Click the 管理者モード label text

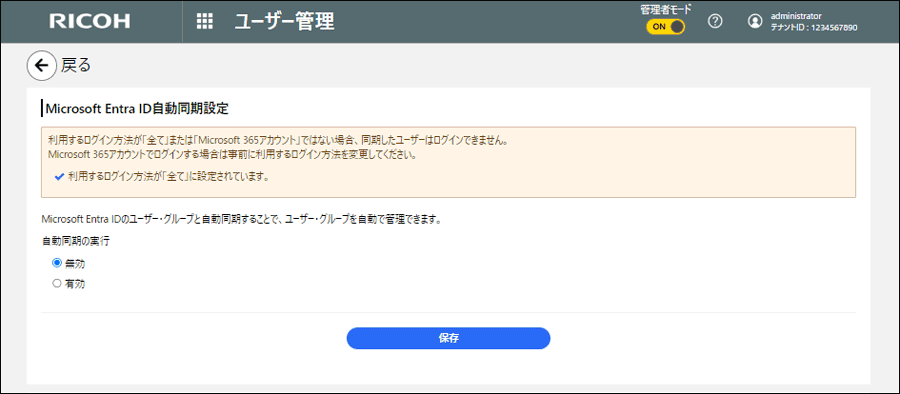coord(666,9)
